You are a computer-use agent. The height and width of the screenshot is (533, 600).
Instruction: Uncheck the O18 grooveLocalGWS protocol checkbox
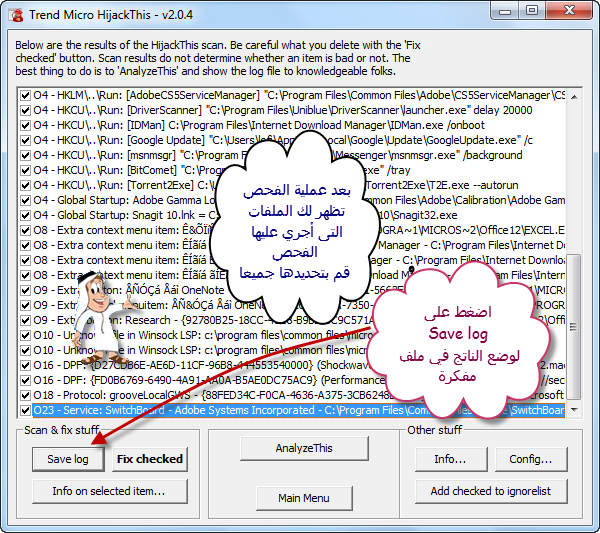(x=25, y=395)
